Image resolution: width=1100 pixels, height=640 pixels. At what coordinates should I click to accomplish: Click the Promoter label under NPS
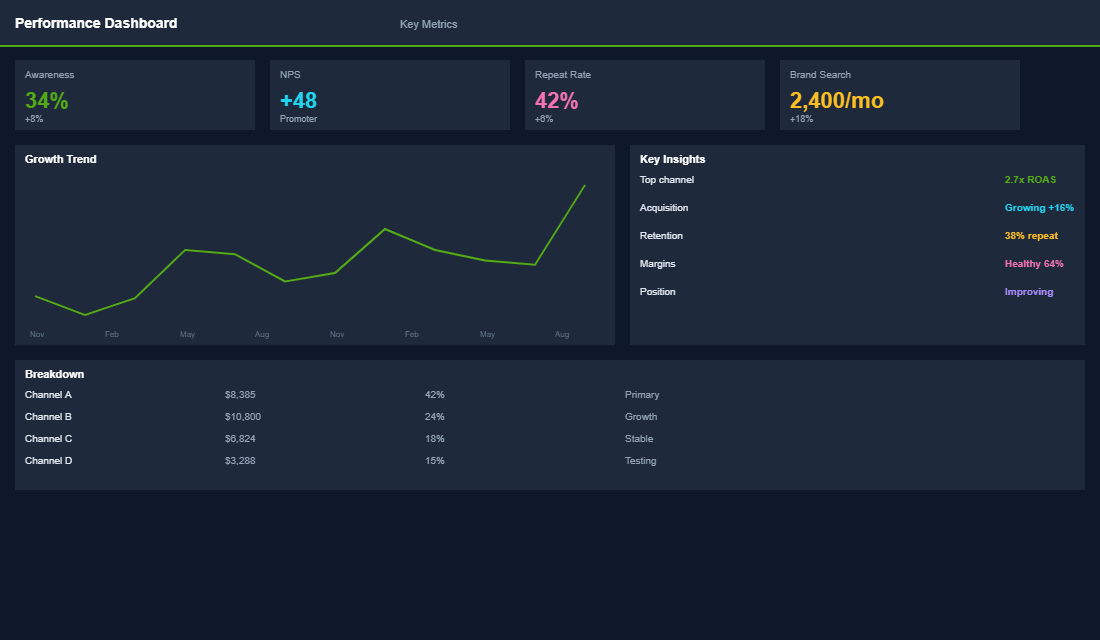(296, 118)
